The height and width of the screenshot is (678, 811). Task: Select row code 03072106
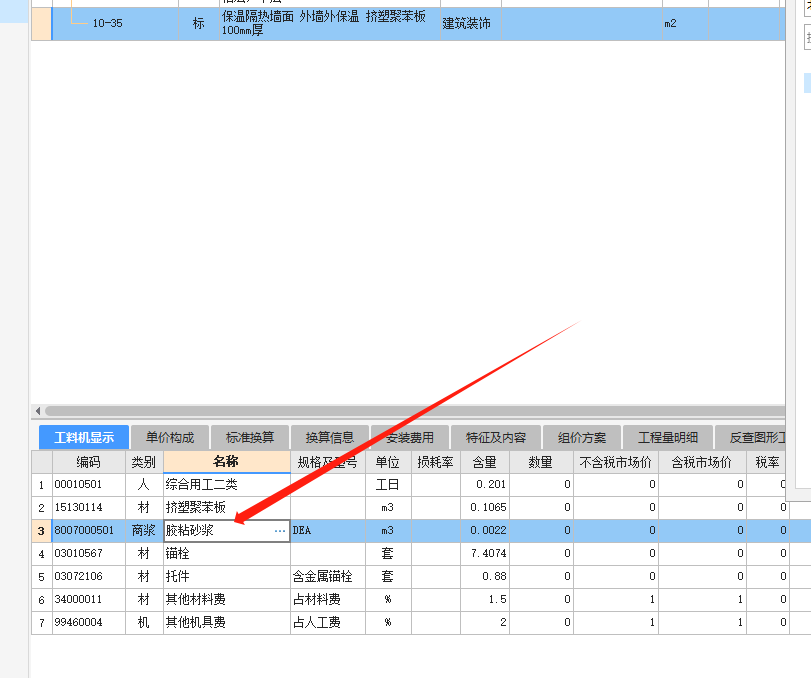(x=88, y=576)
